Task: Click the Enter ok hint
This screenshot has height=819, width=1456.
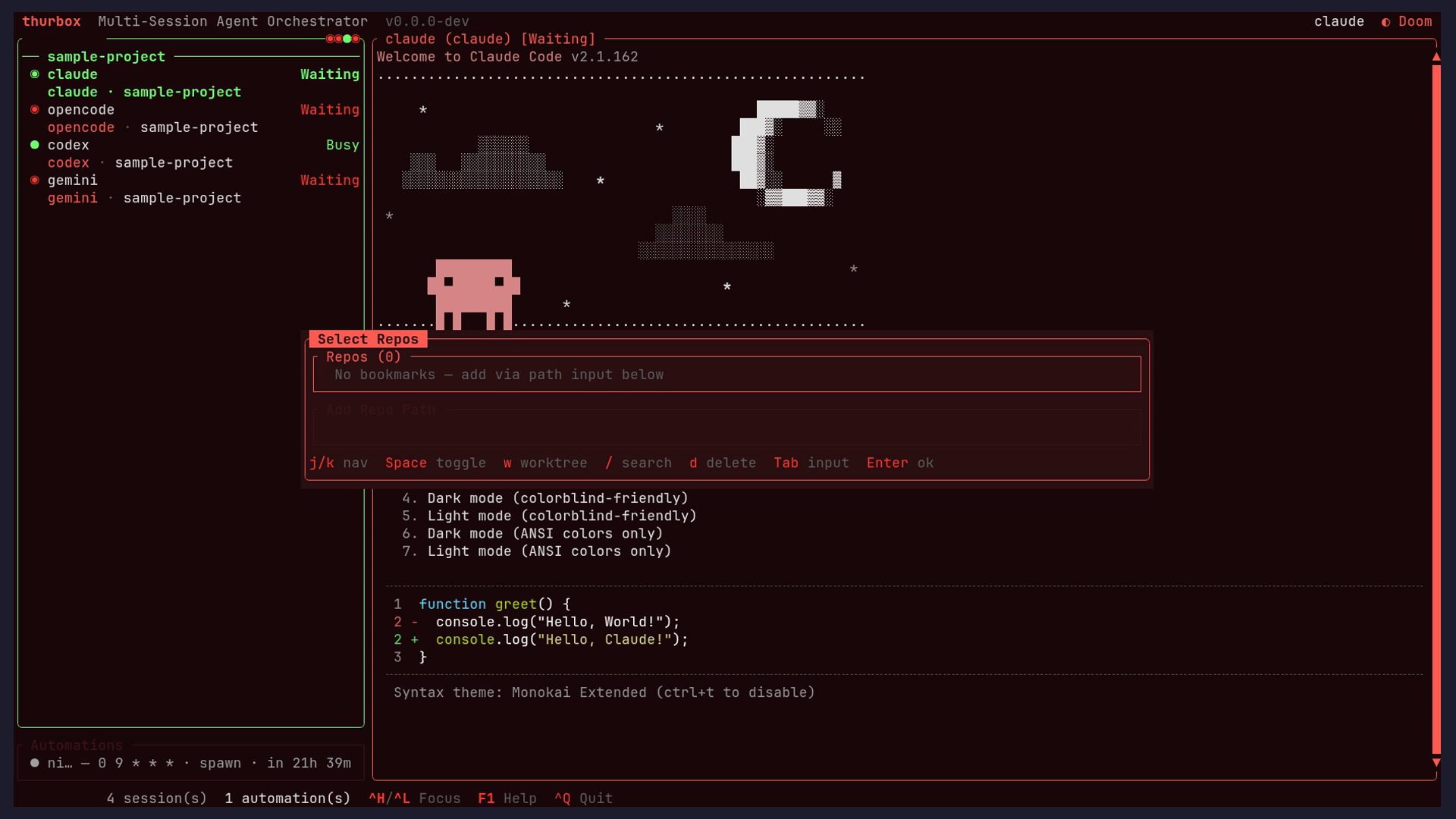Action: click(x=900, y=463)
